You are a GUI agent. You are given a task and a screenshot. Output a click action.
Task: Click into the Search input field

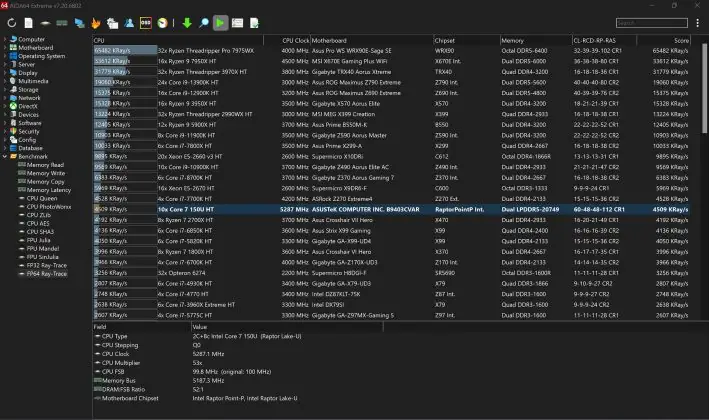652,23
